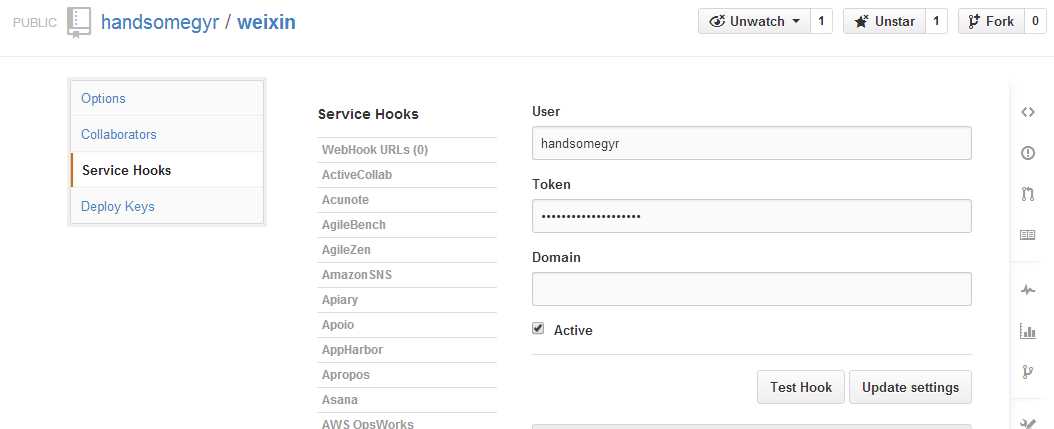The height and width of the screenshot is (429, 1054).
Task: Click the Test Hook button
Action: (x=801, y=387)
